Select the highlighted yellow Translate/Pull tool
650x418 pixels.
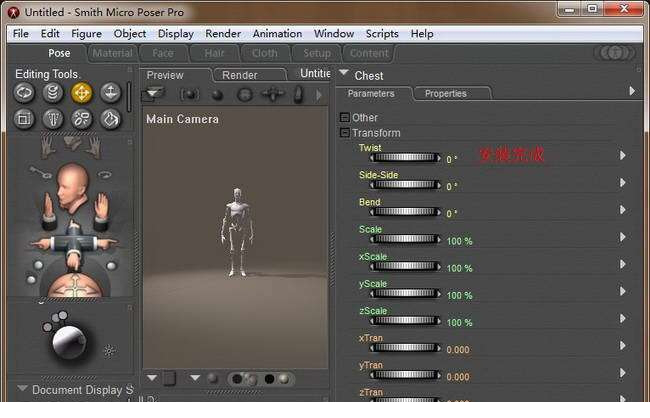81,92
